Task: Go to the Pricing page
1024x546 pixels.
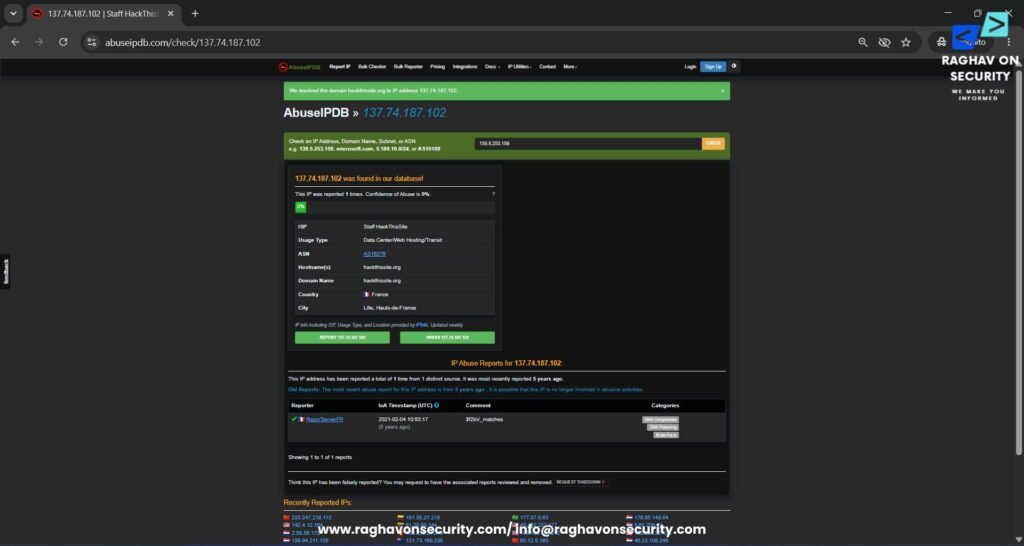Action: pyautogui.click(x=438, y=67)
